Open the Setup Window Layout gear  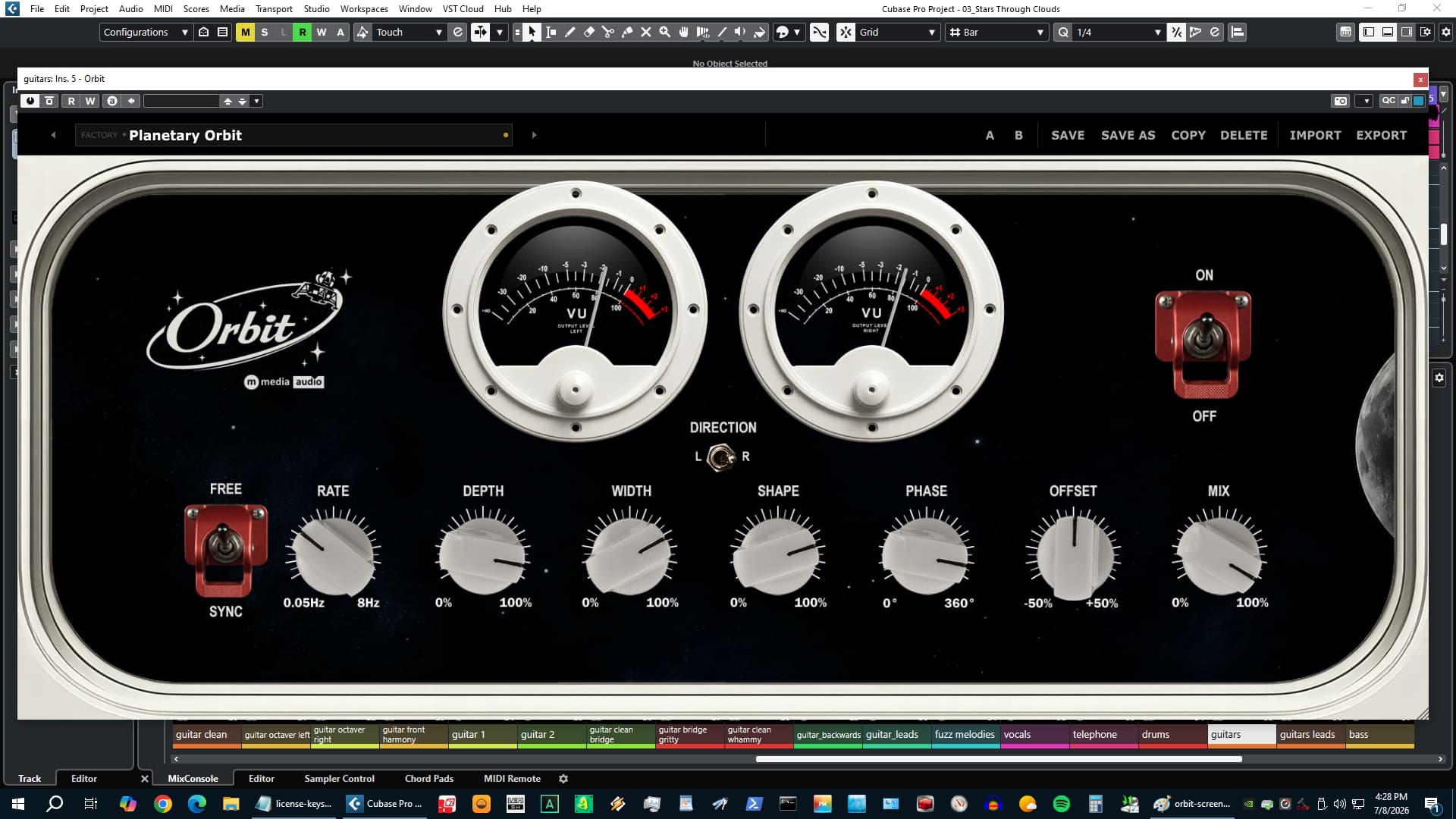tap(1426, 32)
